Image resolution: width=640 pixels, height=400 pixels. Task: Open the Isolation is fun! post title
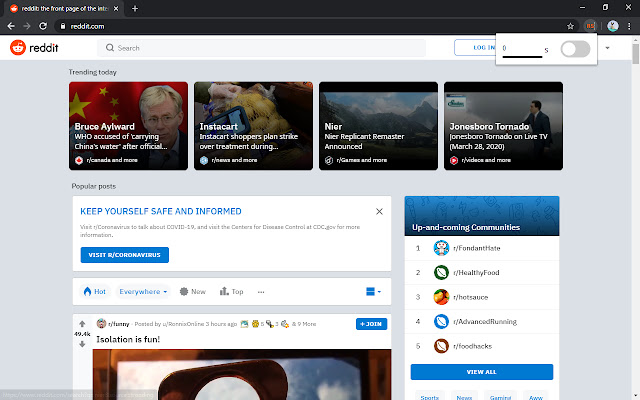(128, 339)
